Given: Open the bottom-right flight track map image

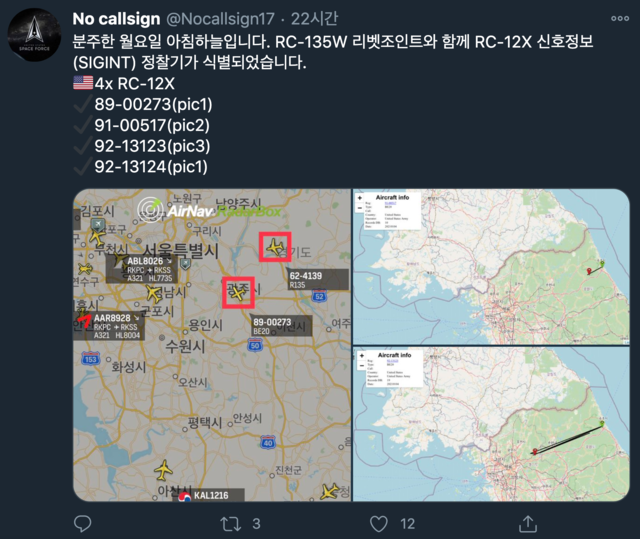Looking at the screenshot, I should coord(491,424).
